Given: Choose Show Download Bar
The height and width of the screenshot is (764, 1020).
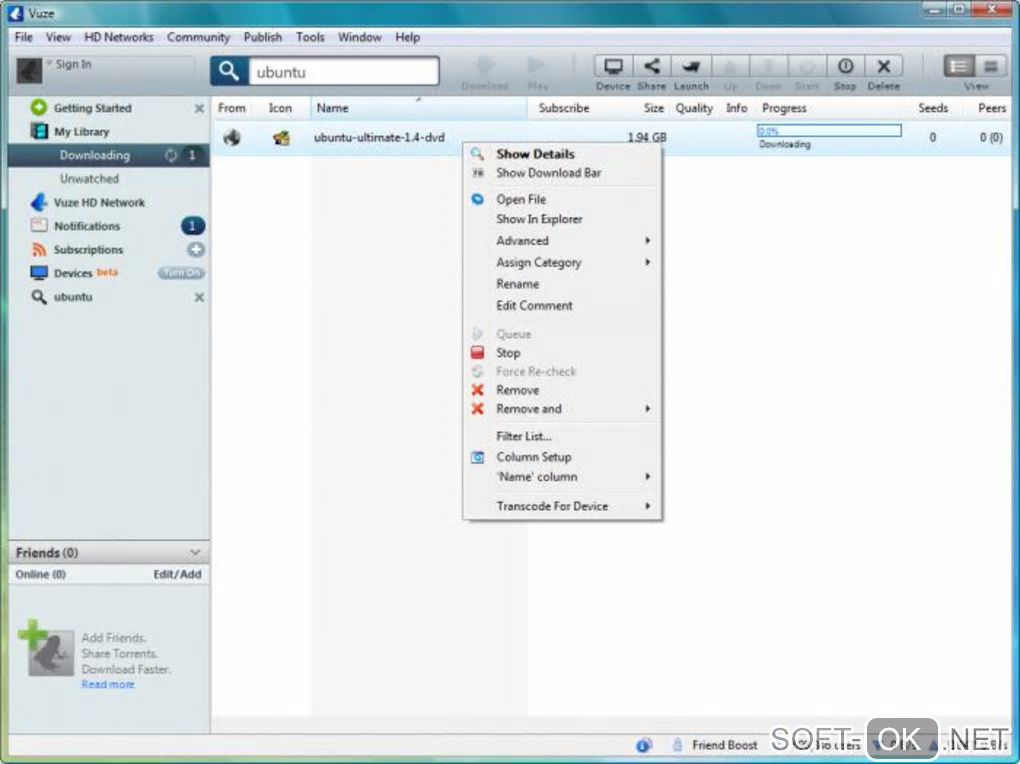Looking at the screenshot, I should (x=563, y=173).
